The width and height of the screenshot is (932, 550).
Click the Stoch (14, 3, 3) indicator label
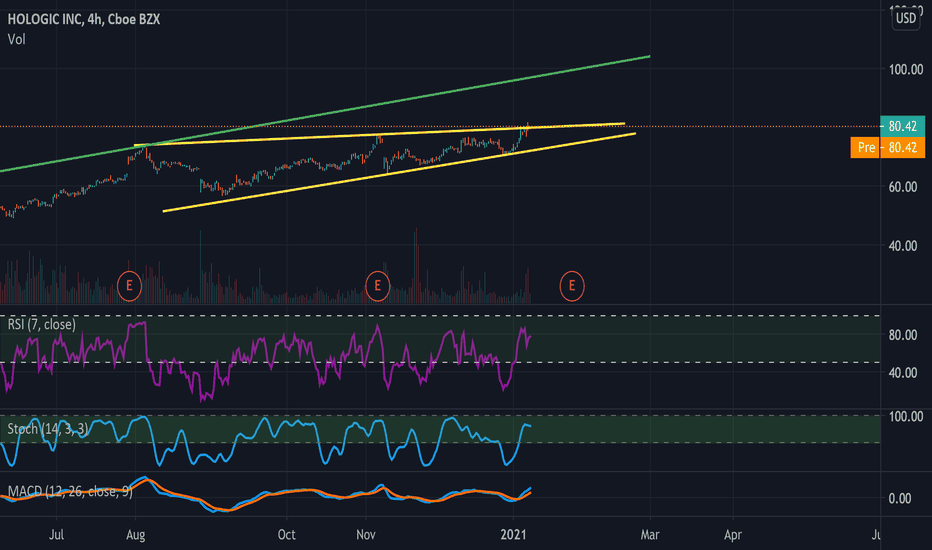coord(48,429)
